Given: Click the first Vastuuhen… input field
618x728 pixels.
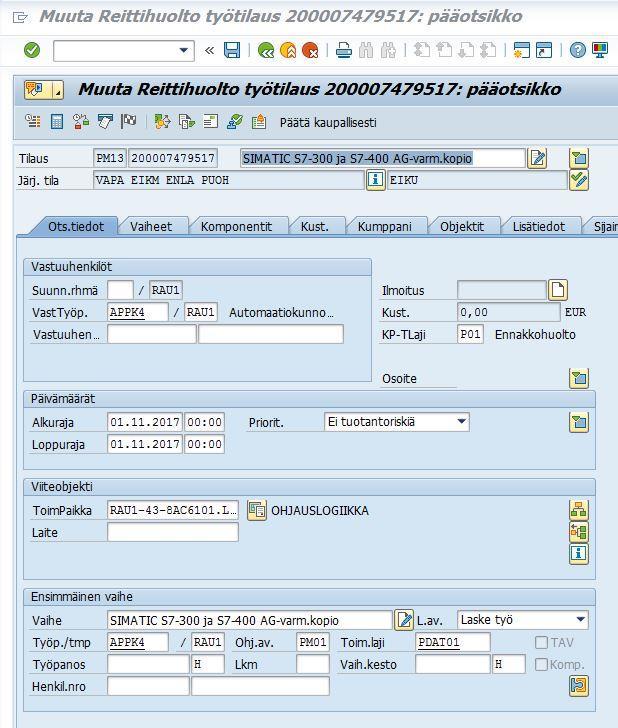Looking at the screenshot, I should [152, 334].
